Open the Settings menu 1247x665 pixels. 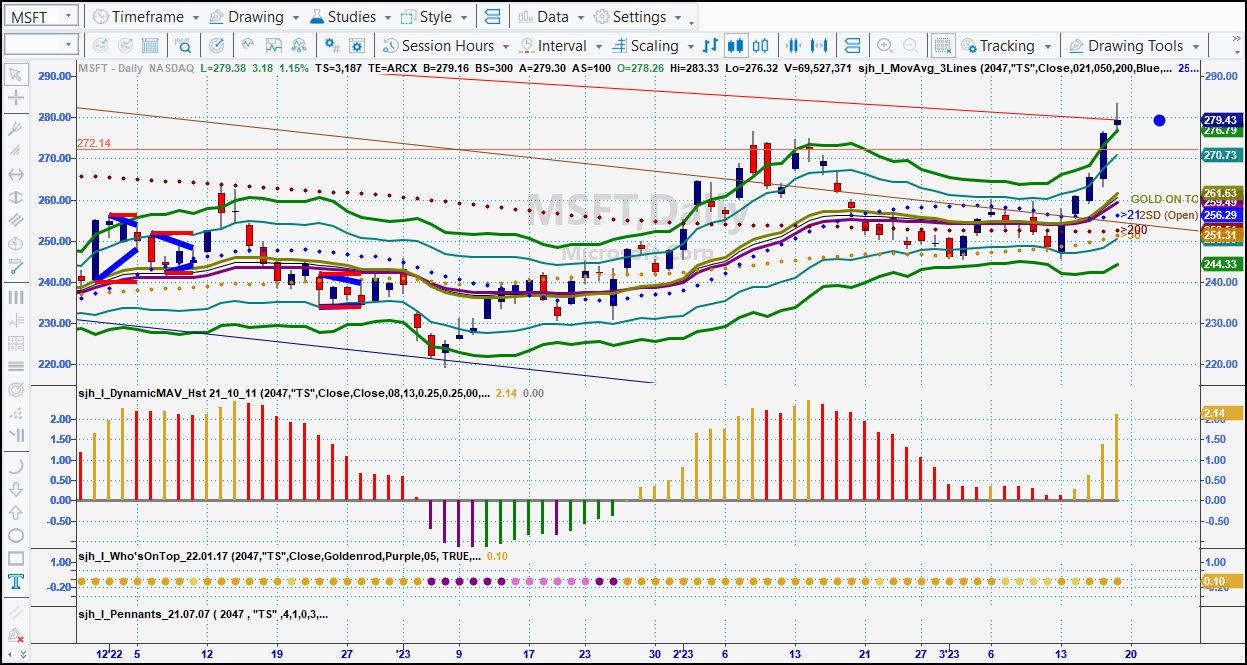tap(638, 17)
